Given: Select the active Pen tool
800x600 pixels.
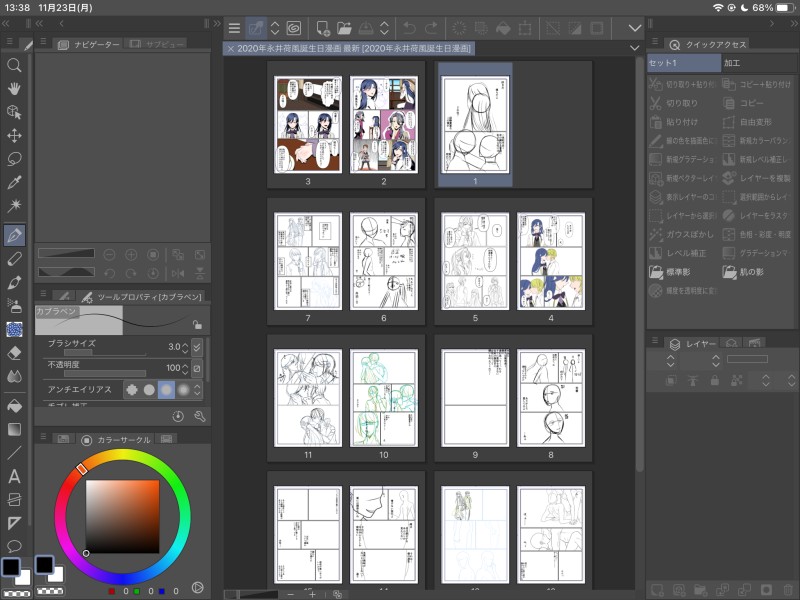Looking at the screenshot, I should tap(14, 235).
